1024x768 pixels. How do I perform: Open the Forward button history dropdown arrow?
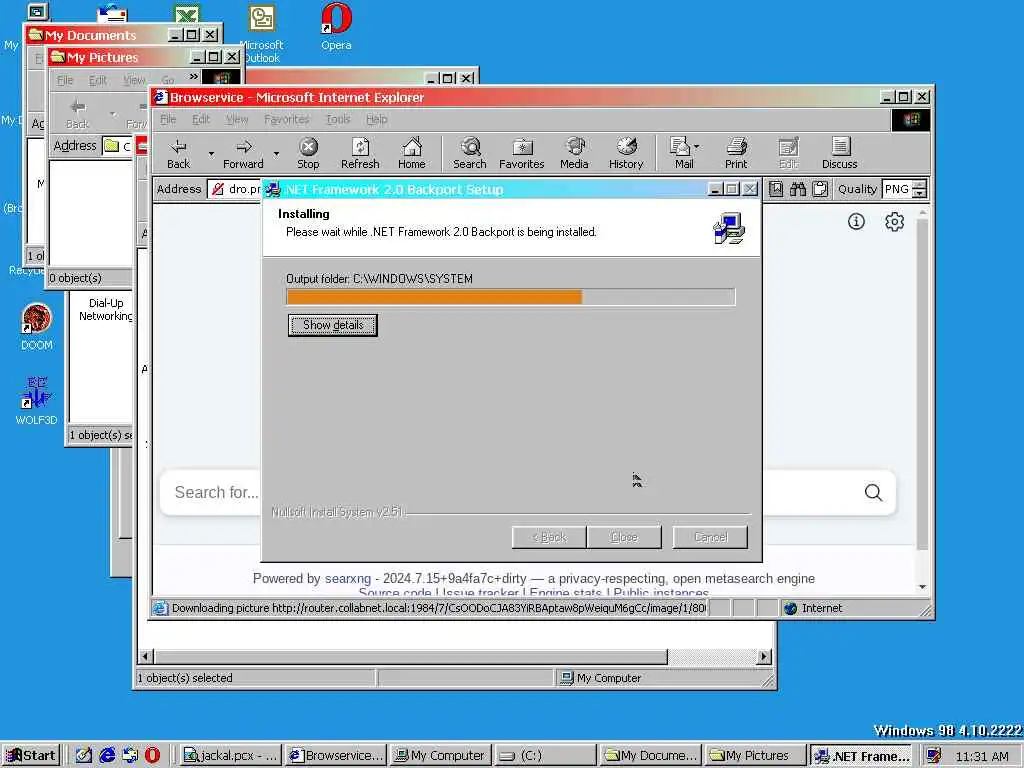tap(276, 154)
